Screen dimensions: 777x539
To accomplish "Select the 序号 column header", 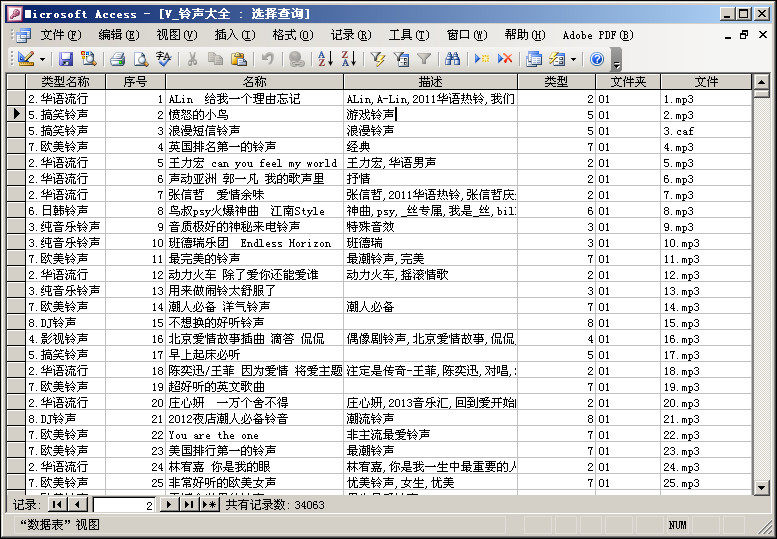I will point(135,82).
